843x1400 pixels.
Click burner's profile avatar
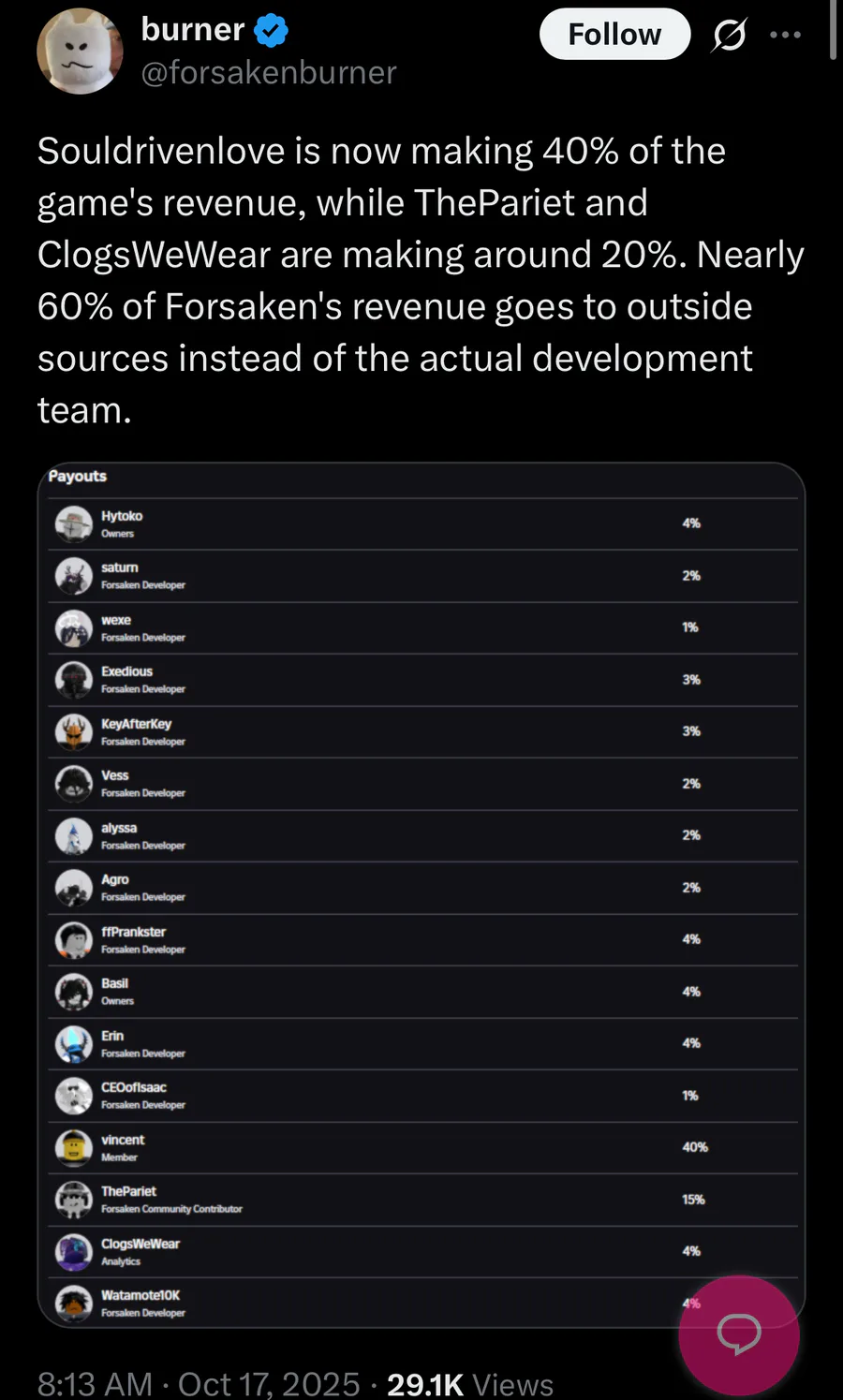(x=80, y=51)
